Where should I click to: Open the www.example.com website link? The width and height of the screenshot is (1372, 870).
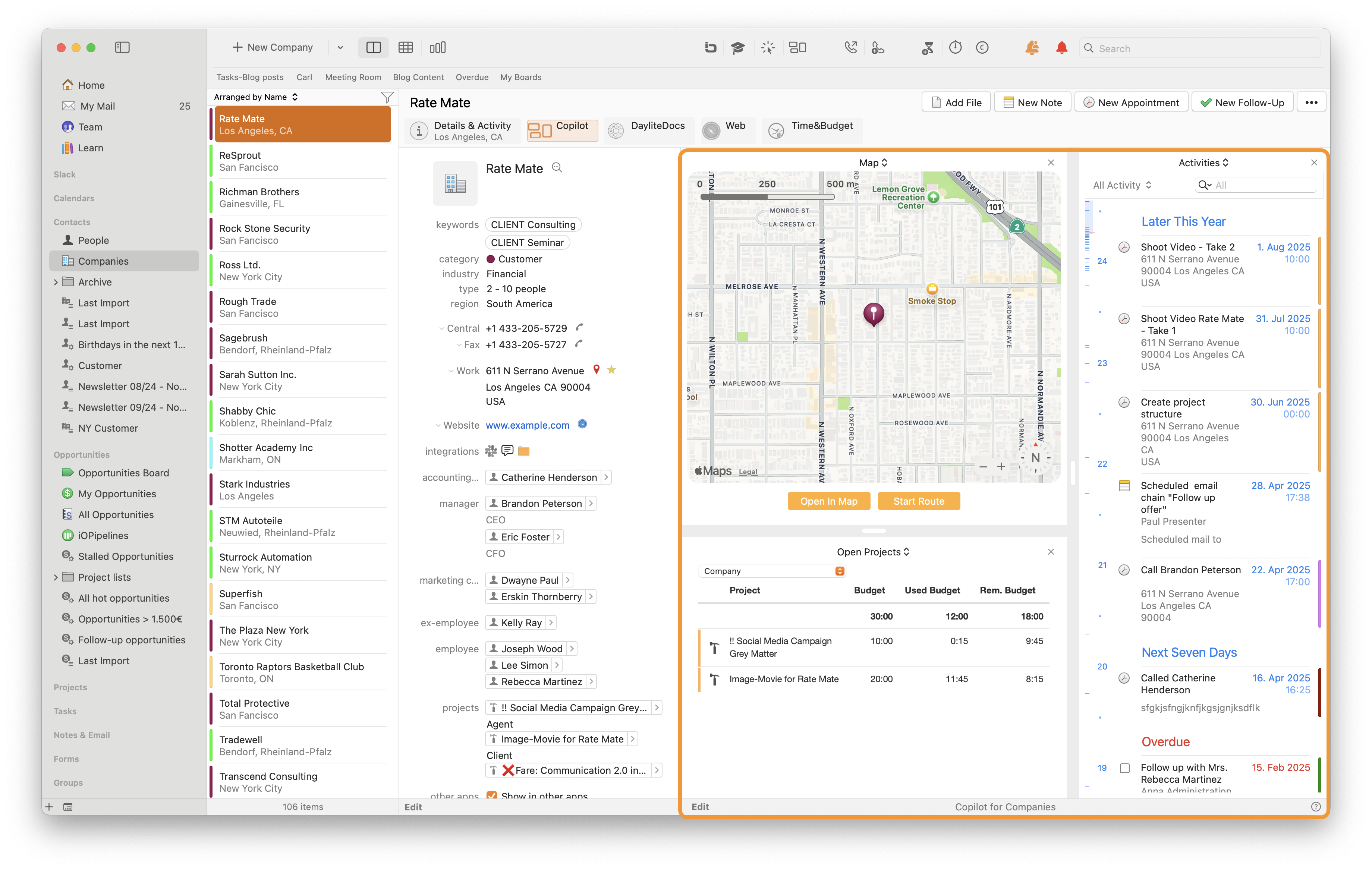(527, 425)
